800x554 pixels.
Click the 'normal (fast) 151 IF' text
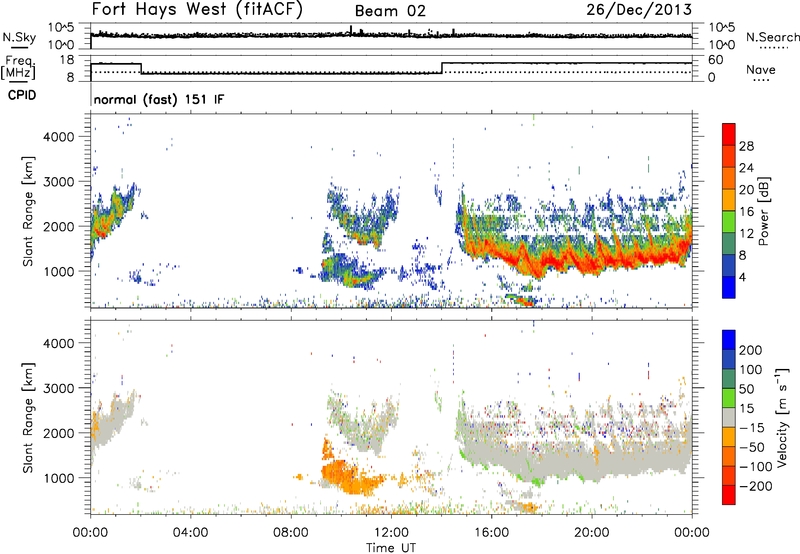tap(159, 99)
